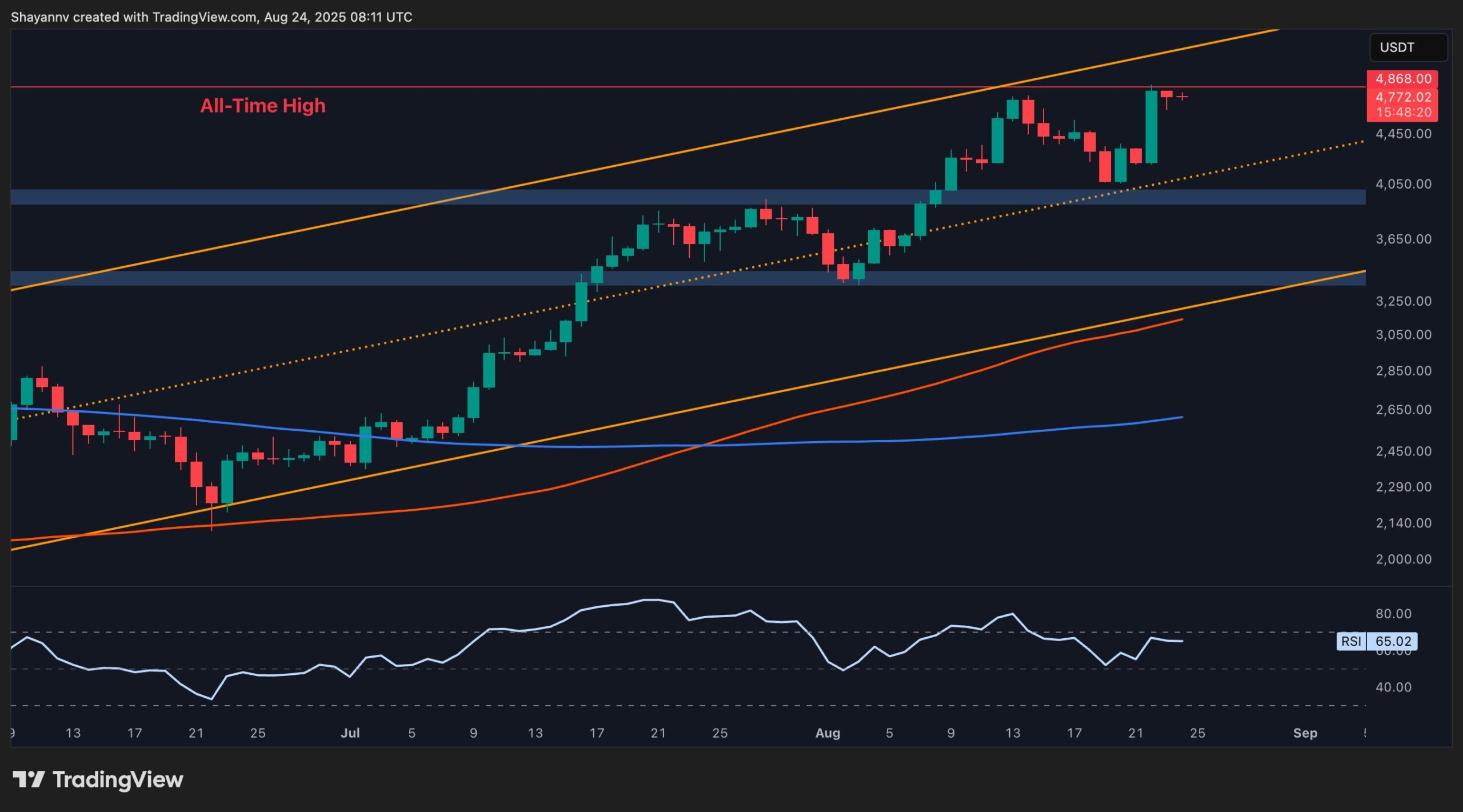Click the Aug label on time axis
The width and height of the screenshot is (1463, 812).
pyautogui.click(x=828, y=733)
